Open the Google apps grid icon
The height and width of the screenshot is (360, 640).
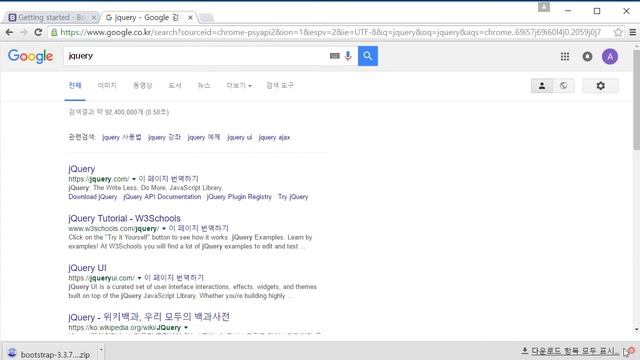pyautogui.click(x=565, y=57)
